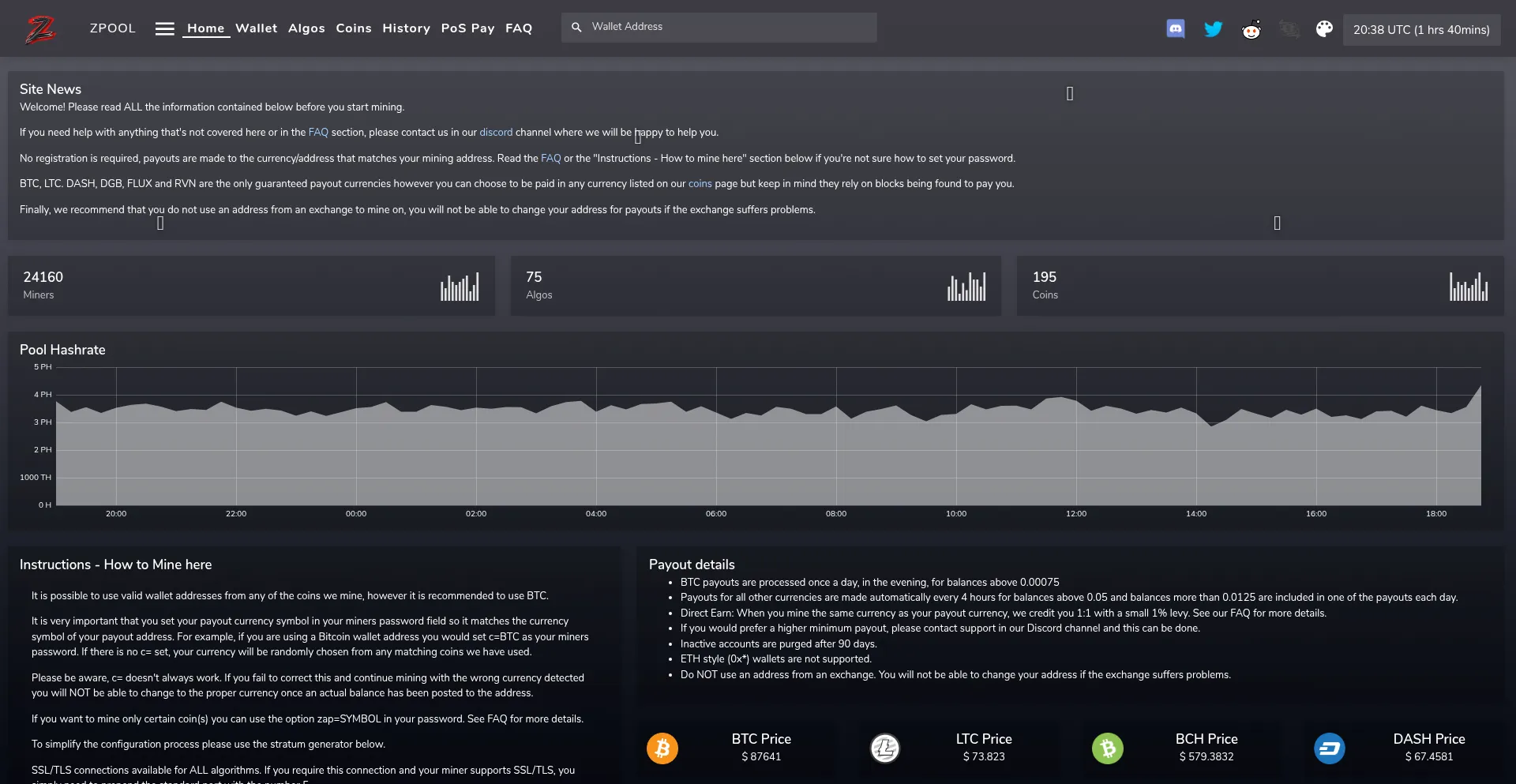Open the Twitter bird icon
Screen dimensions: 1516x784
tap(1214, 29)
